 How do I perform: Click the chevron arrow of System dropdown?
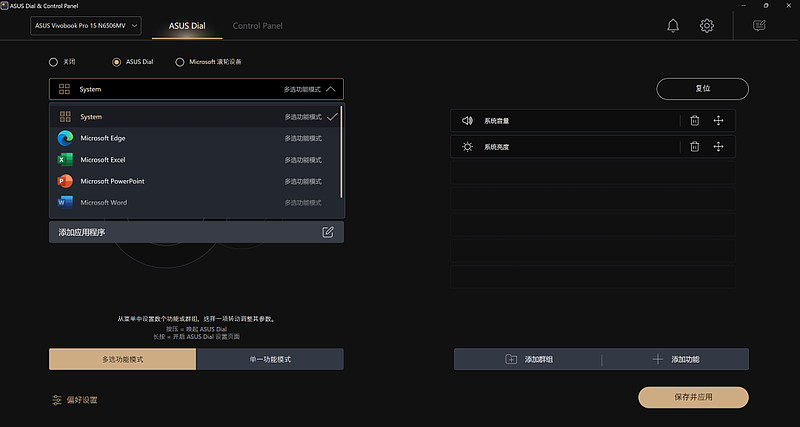331,89
